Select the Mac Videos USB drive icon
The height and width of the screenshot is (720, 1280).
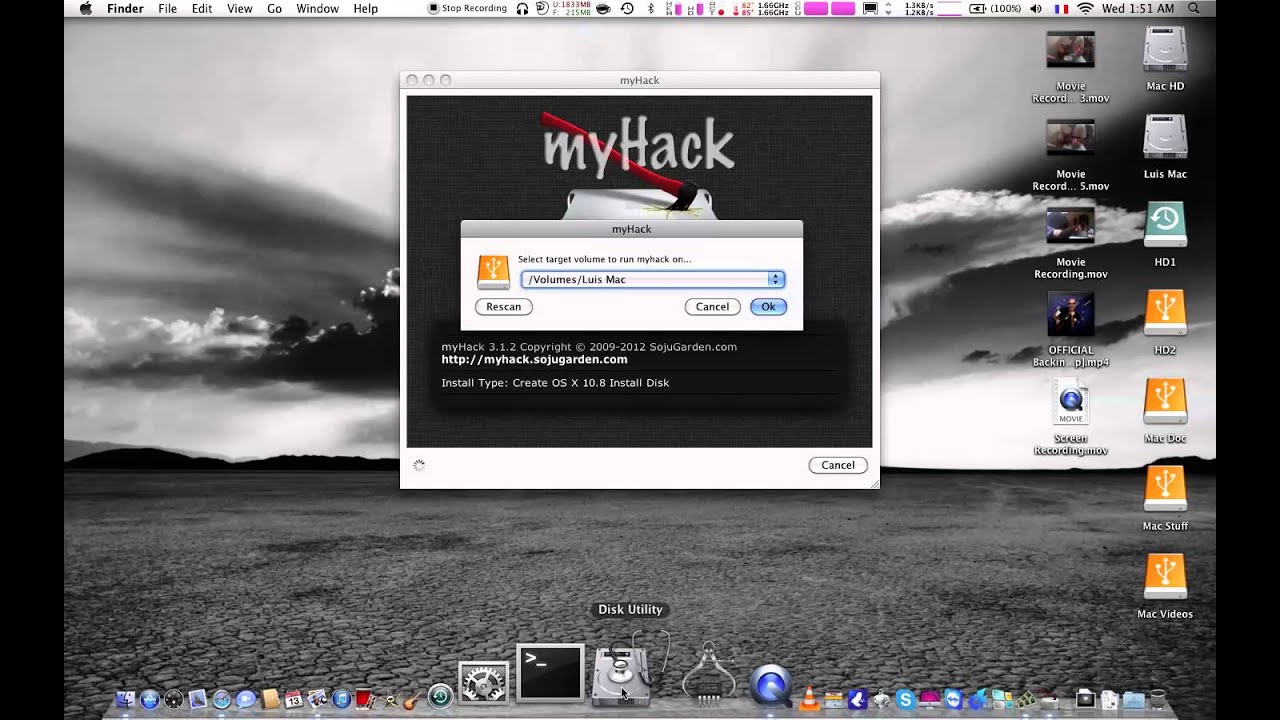point(1165,578)
